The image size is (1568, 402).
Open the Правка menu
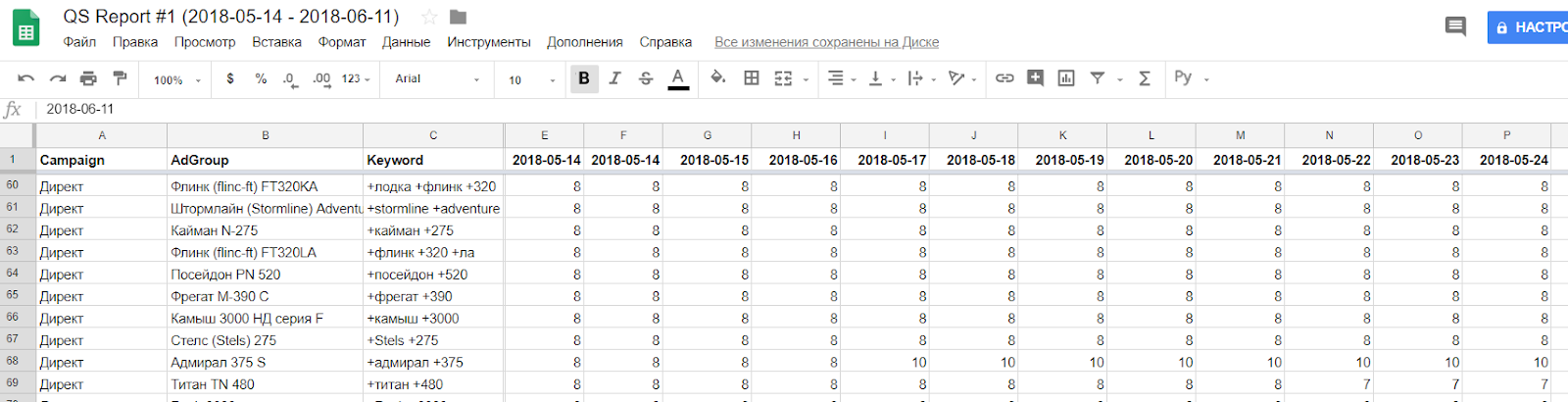(135, 42)
